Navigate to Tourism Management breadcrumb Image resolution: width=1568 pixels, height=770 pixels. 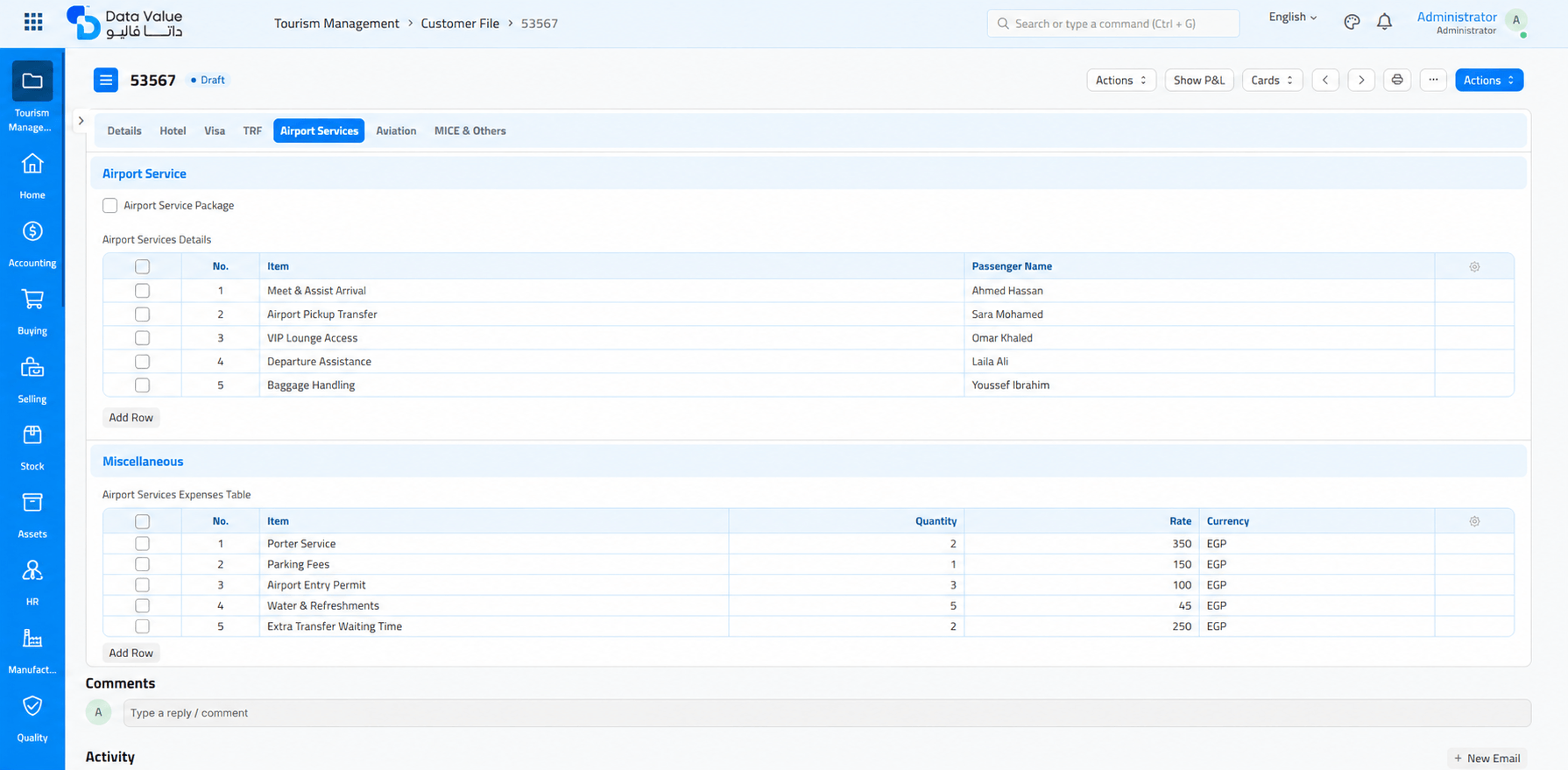click(336, 24)
